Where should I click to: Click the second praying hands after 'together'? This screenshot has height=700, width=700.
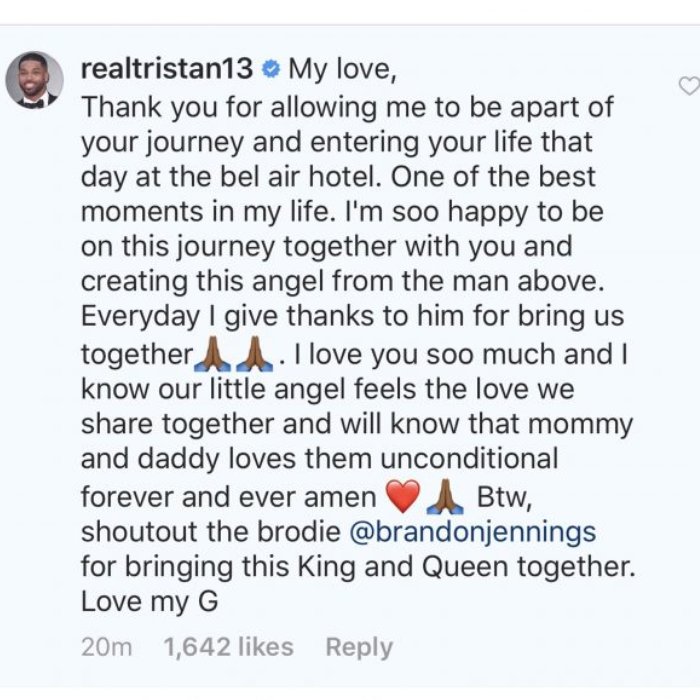254,354
